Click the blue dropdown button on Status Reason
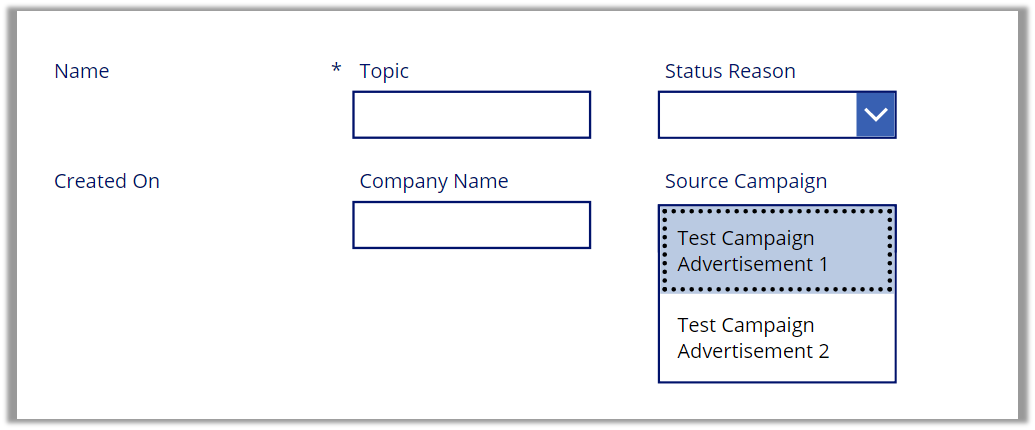 pos(876,115)
